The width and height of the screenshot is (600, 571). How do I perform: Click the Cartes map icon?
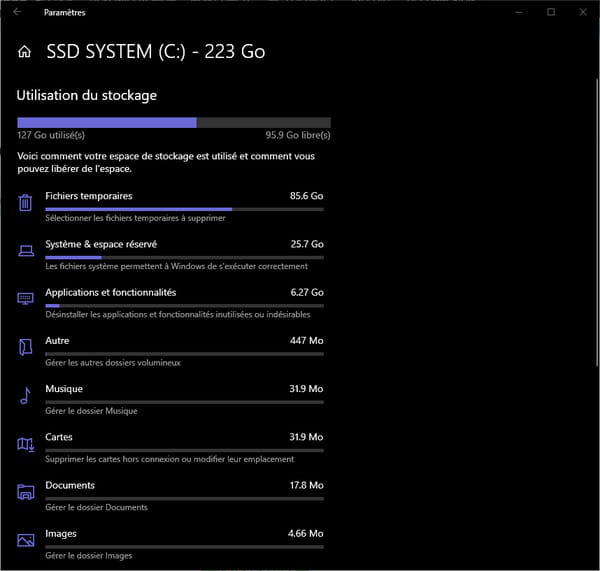pyautogui.click(x=26, y=444)
